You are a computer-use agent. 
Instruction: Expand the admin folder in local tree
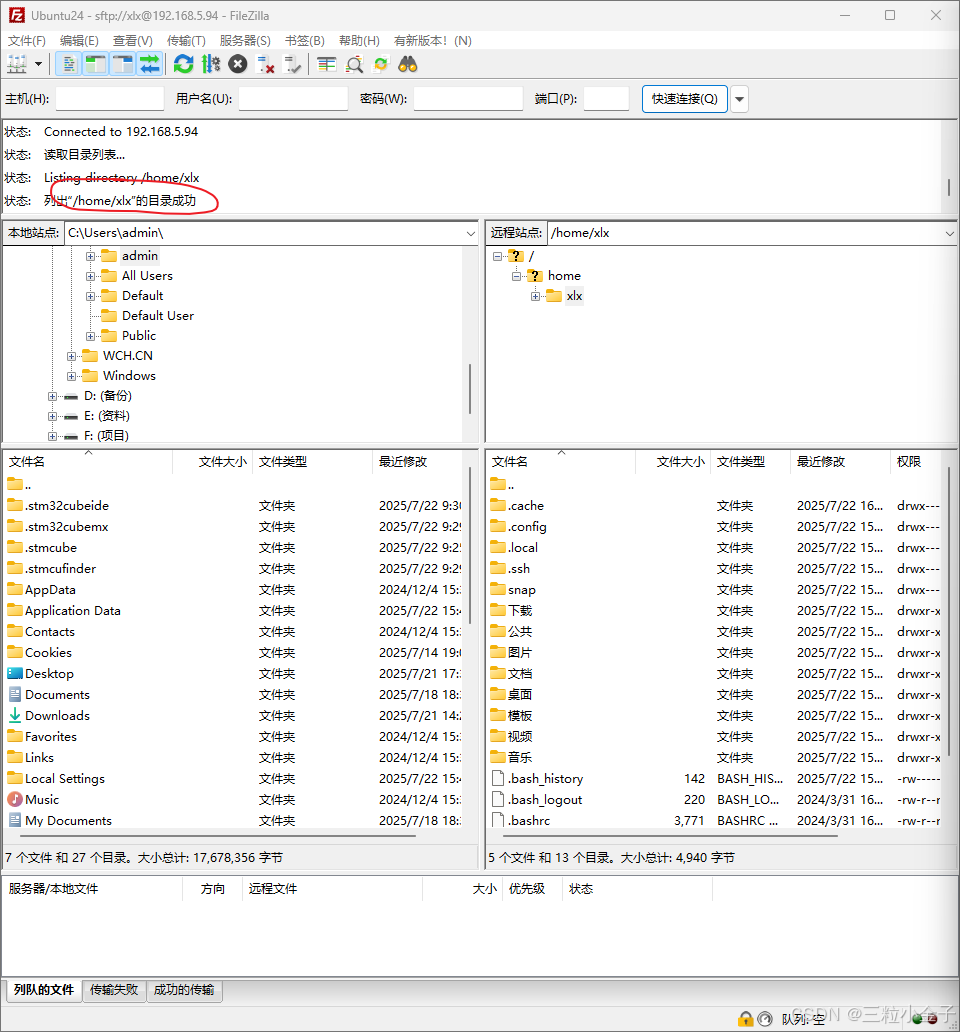coord(90,256)
